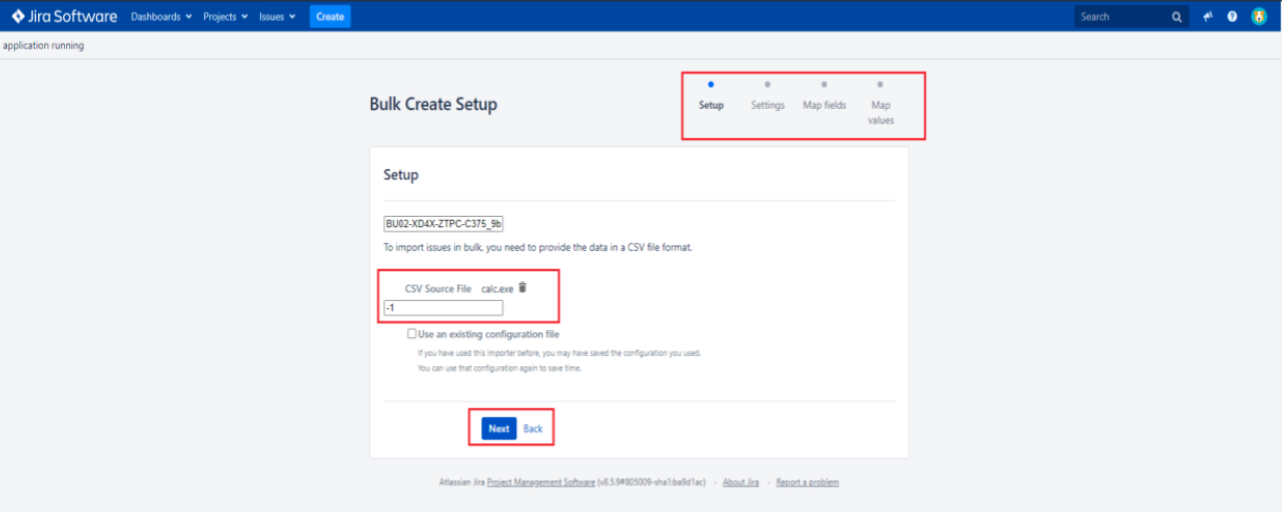1282x512 pixels.
Task: Select the Map fields wizard step
Action: click(x=824, y=97)
